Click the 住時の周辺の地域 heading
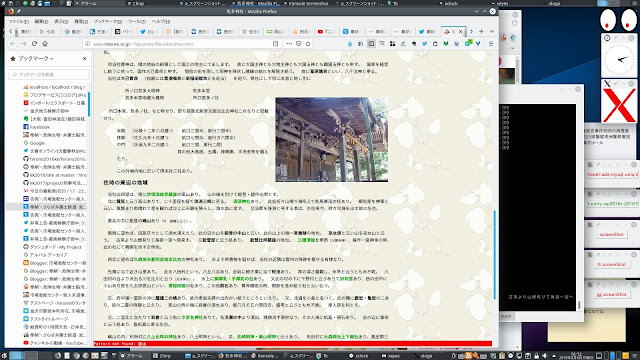Viewport: 640px width, 360px height. coord(126,182)
